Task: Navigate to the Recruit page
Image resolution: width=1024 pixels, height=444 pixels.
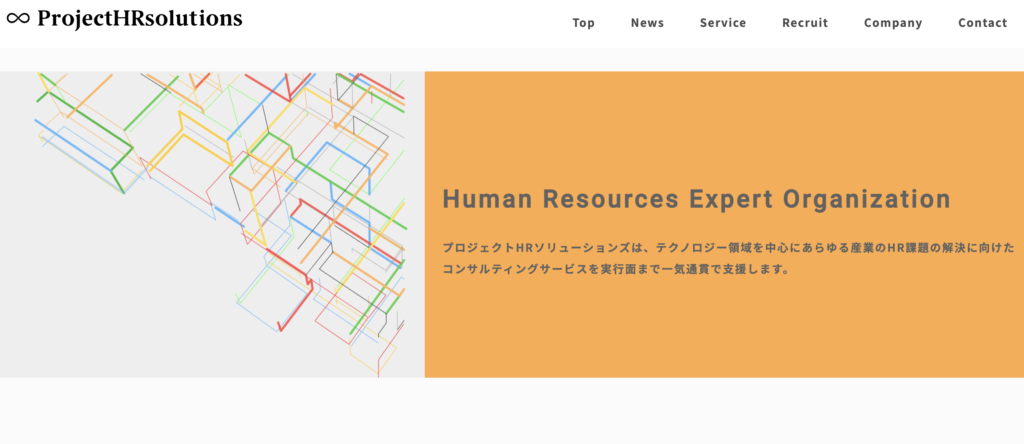Action: pyautogui.click(x=805, y=23)
